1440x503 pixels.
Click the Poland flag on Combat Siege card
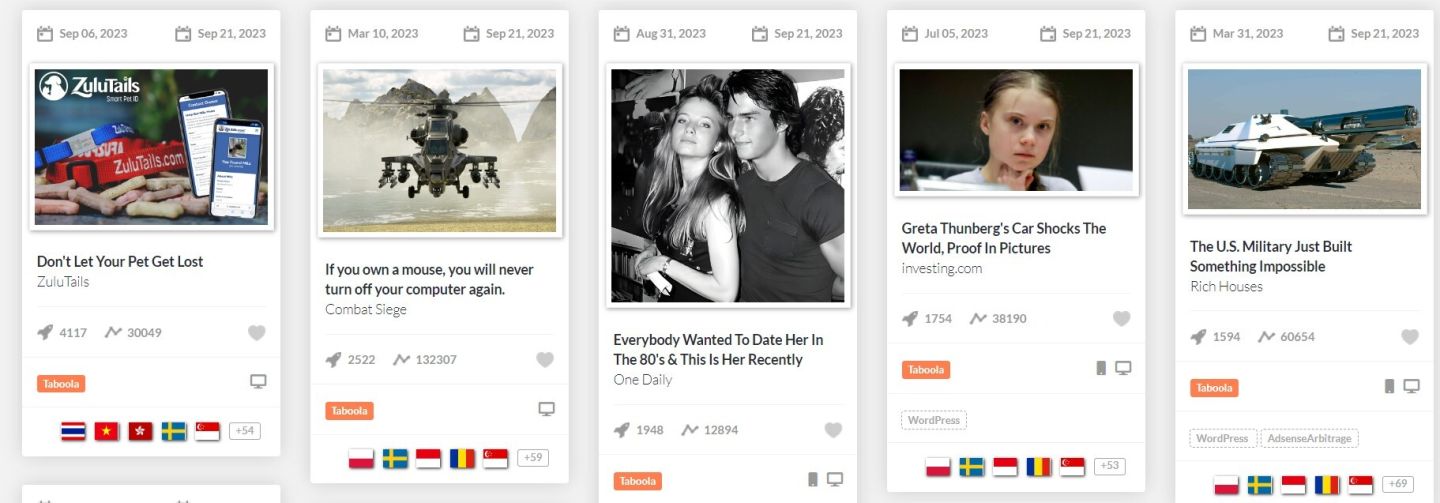(361, 458)
